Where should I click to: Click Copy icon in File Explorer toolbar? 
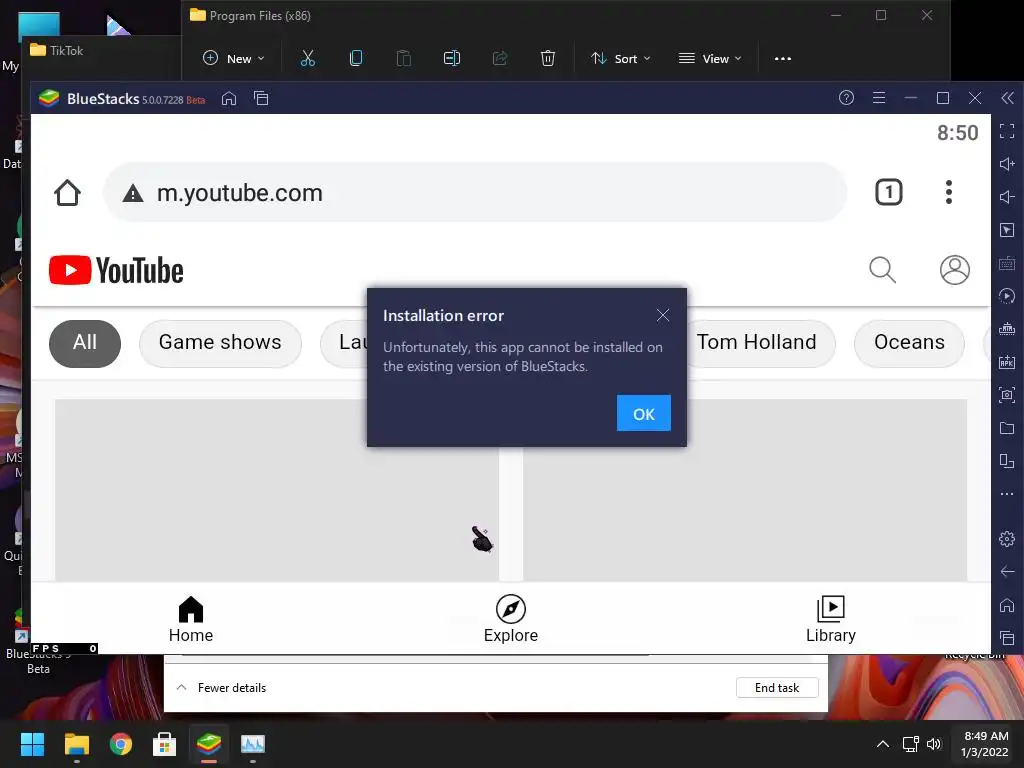[356, 59]
